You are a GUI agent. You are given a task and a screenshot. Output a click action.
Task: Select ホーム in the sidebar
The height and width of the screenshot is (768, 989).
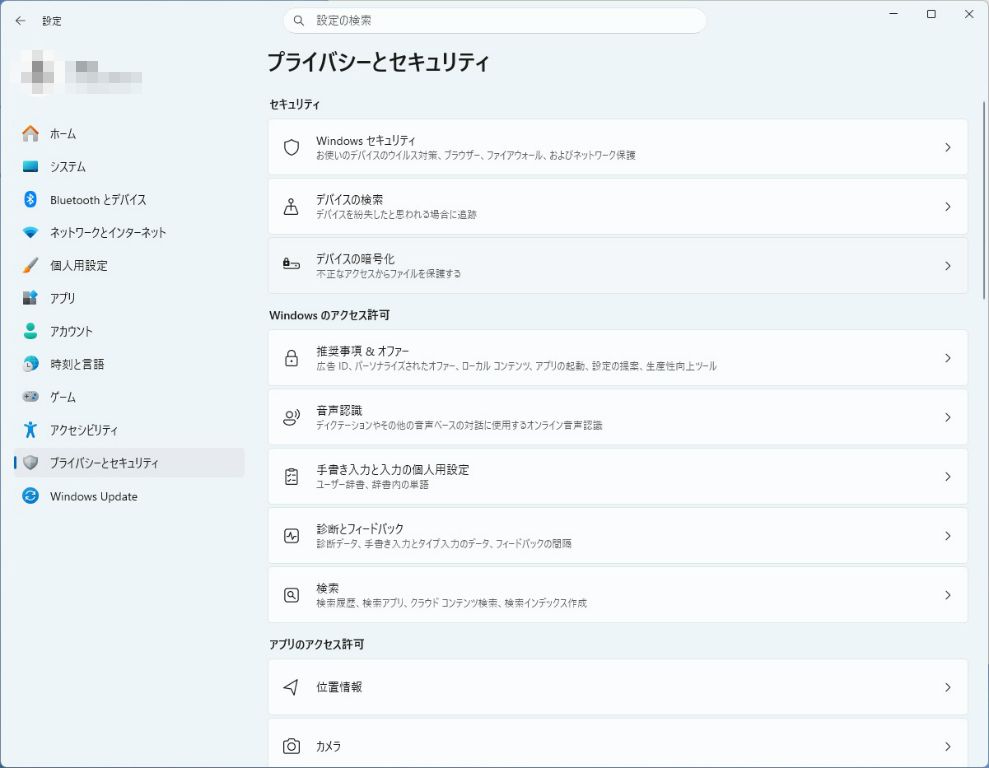point(129,134)
